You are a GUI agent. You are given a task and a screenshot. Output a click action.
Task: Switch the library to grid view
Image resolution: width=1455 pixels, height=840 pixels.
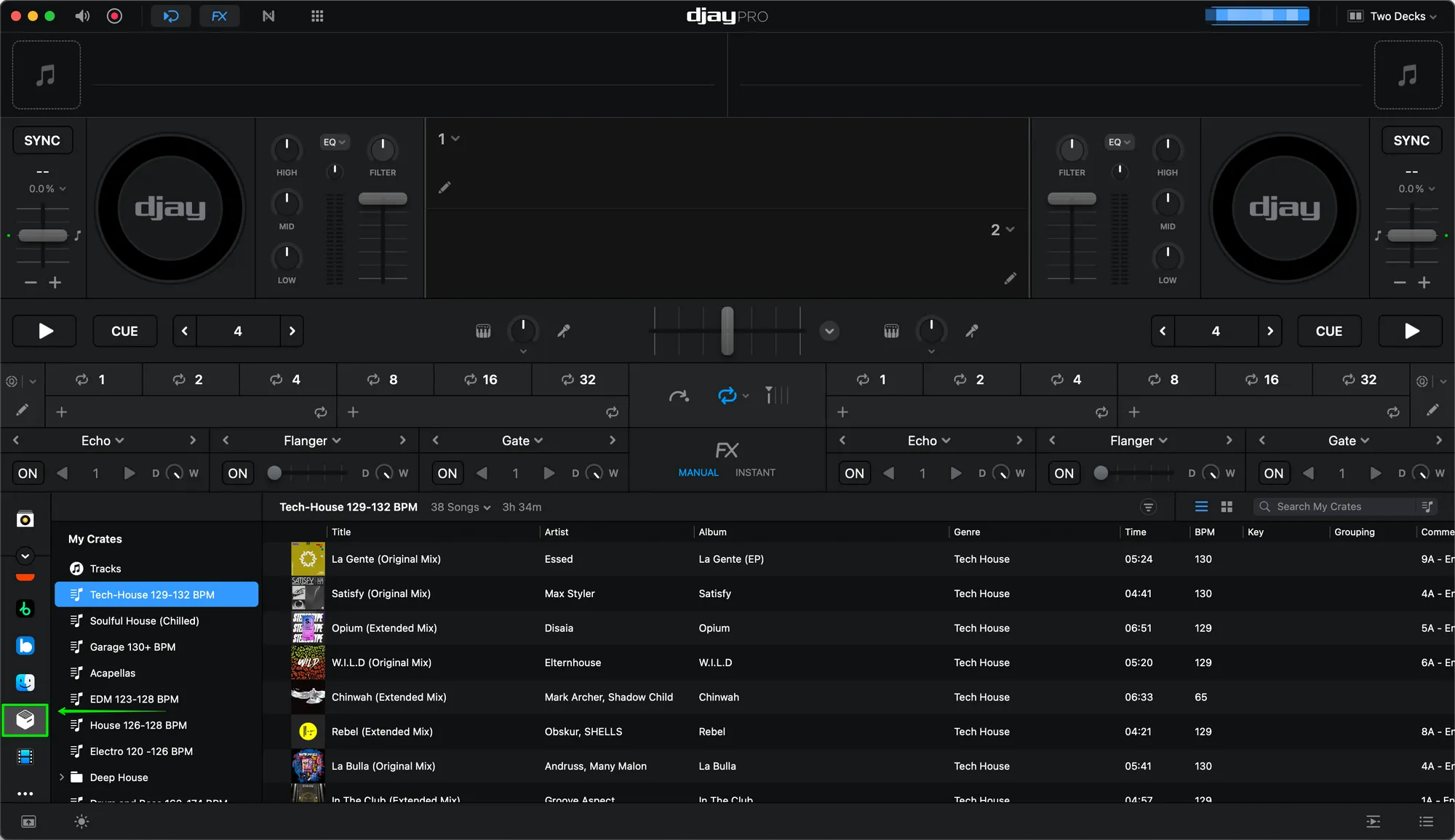tap(1226, 506)
